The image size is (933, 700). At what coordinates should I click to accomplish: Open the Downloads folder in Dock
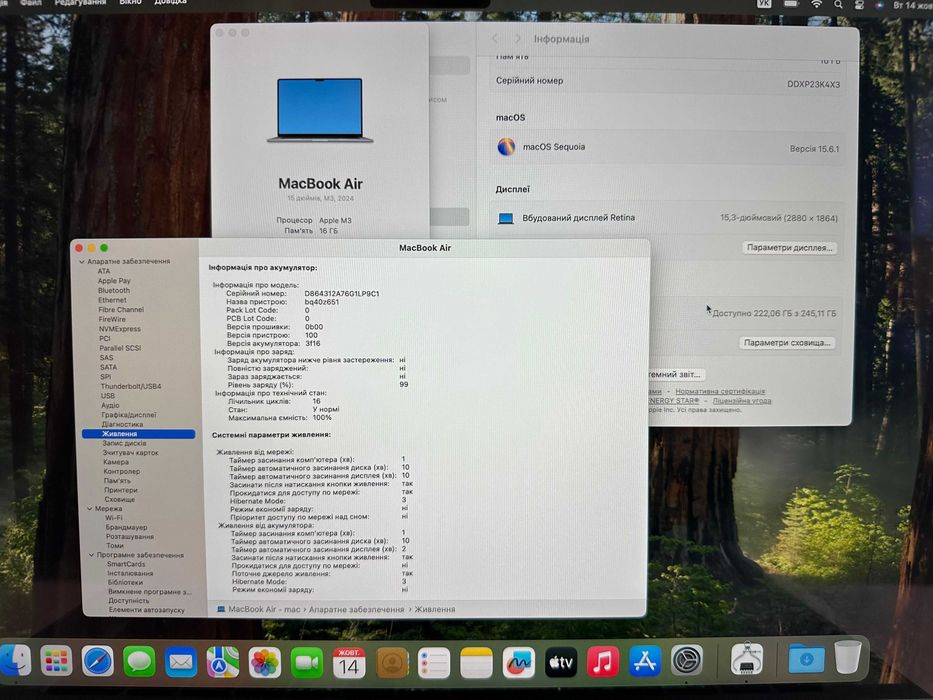(x=806, y=659)
